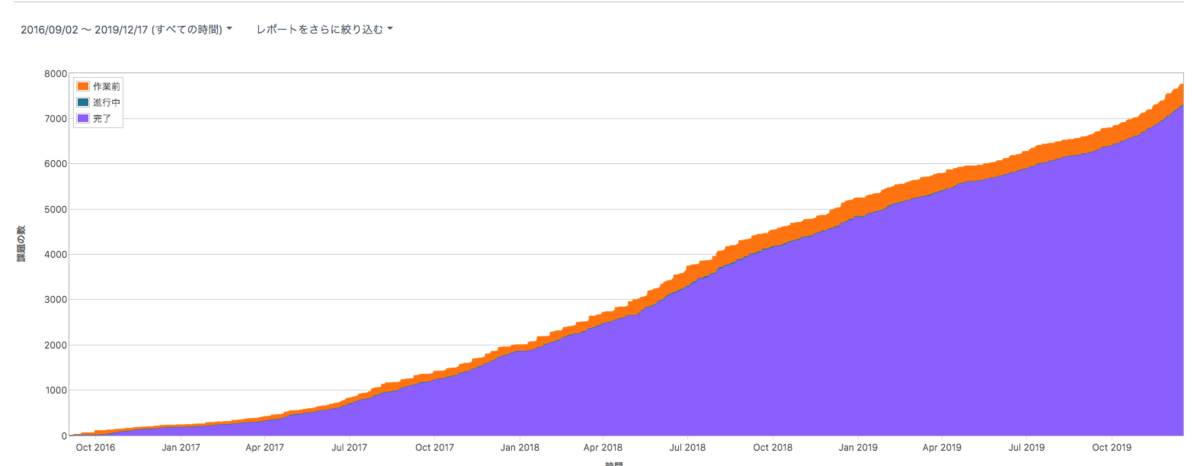Select the 作業前 legend label
This screenshot has height=466, width=1200.
(106, 87)
